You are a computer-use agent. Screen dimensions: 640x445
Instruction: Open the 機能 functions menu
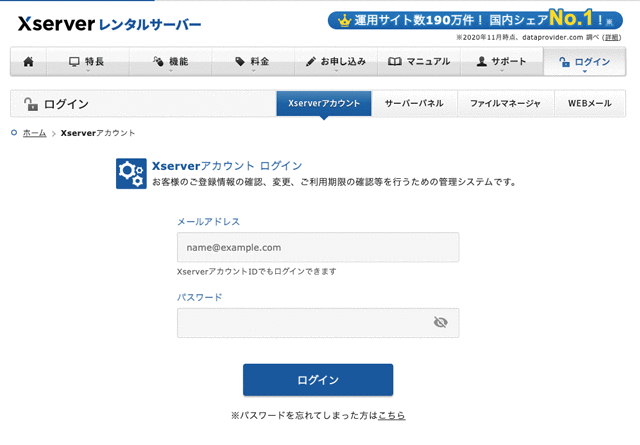pyautogui.click(x=171, y=62)
